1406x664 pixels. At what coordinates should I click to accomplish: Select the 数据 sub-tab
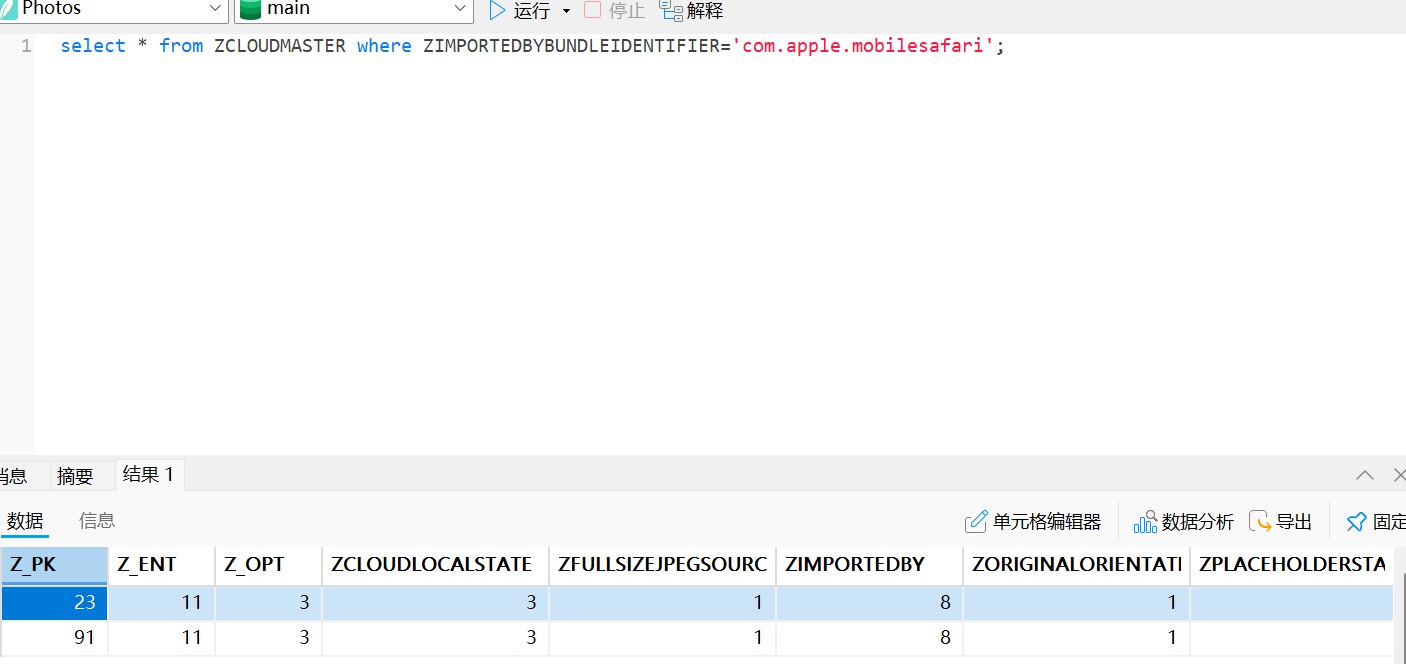(25, 521)
